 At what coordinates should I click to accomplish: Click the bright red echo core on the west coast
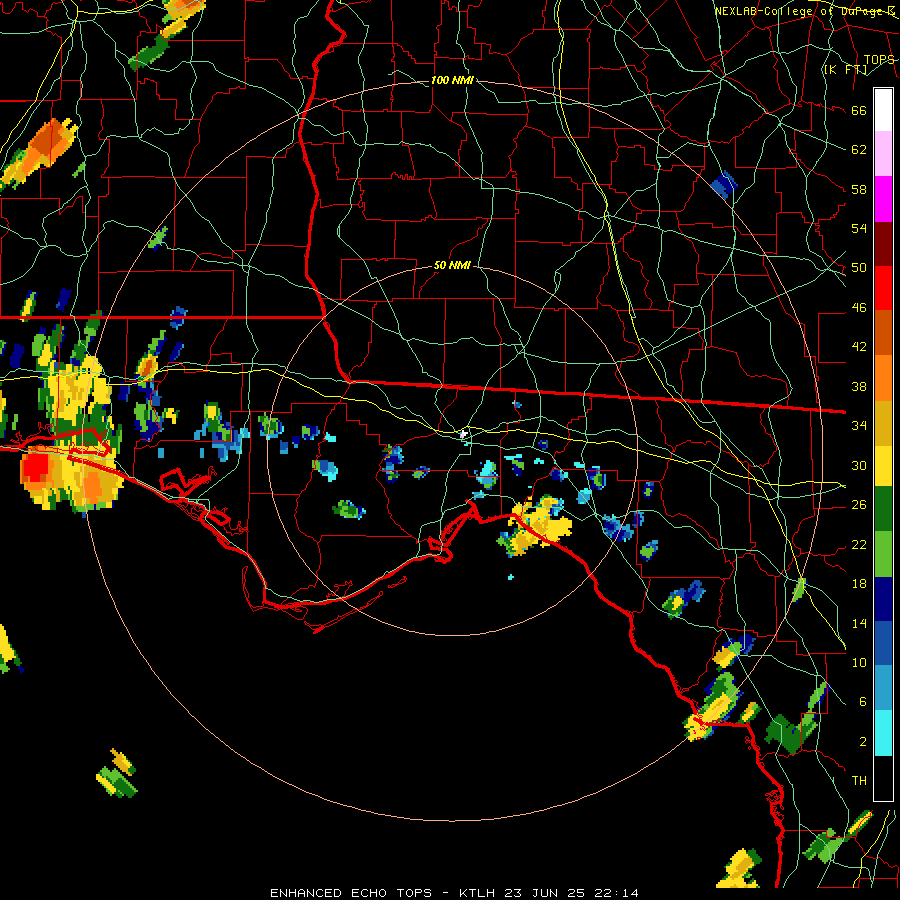36,467
